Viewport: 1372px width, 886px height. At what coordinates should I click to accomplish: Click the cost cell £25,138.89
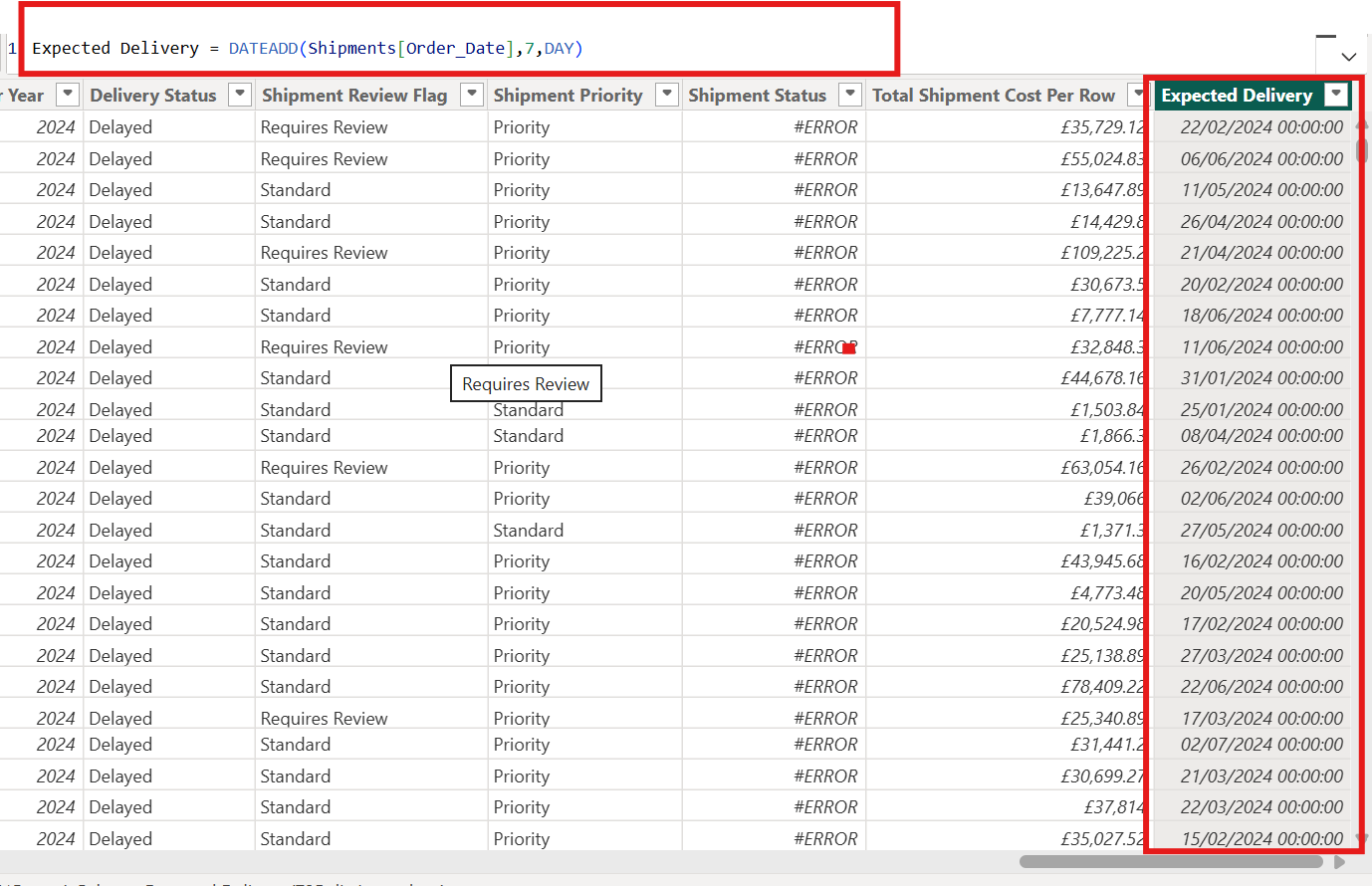tap(1102, 655)
